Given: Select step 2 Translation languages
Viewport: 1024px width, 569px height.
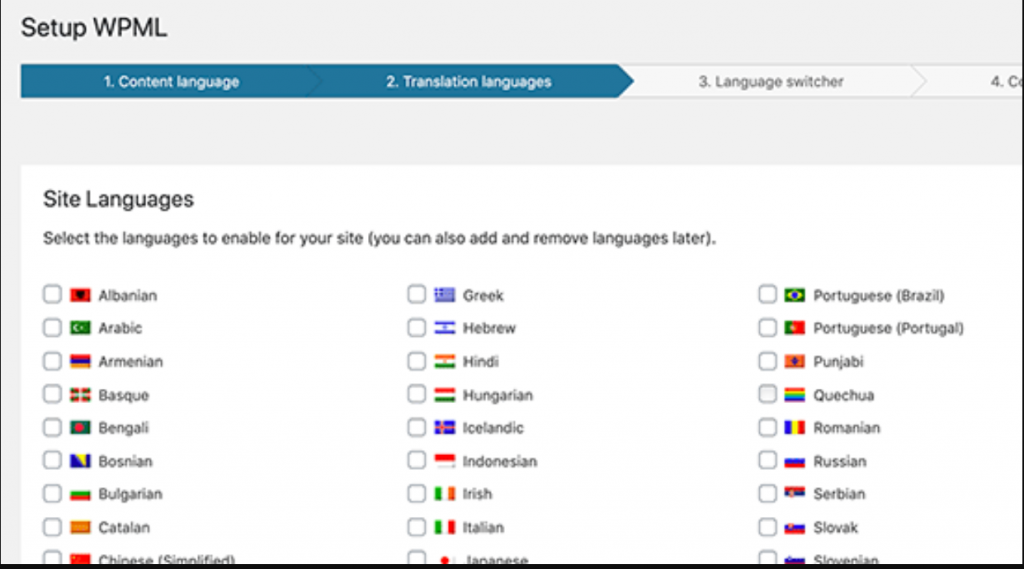Looking at the screenshot, I should click(x=468, y=82).
